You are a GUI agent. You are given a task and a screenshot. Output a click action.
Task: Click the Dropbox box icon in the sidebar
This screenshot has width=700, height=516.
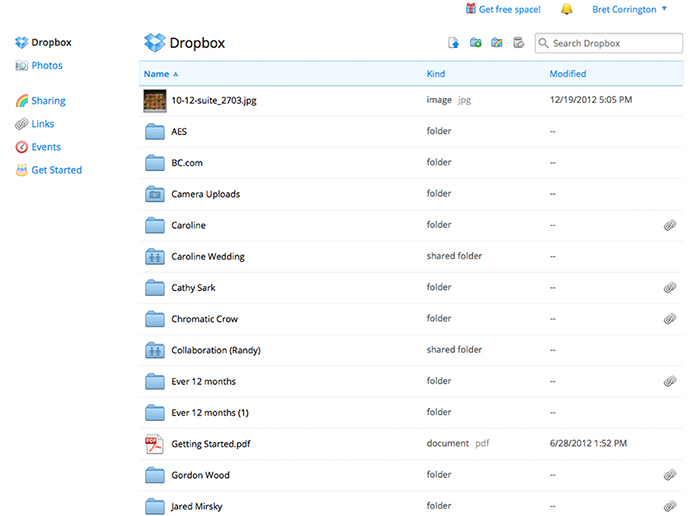(x=21, y=42)
